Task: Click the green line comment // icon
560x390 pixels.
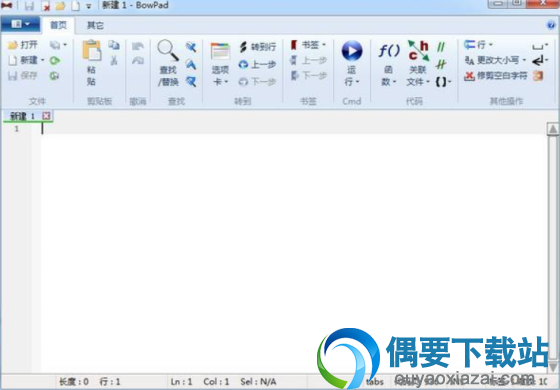Action: [x=441, y=47]
